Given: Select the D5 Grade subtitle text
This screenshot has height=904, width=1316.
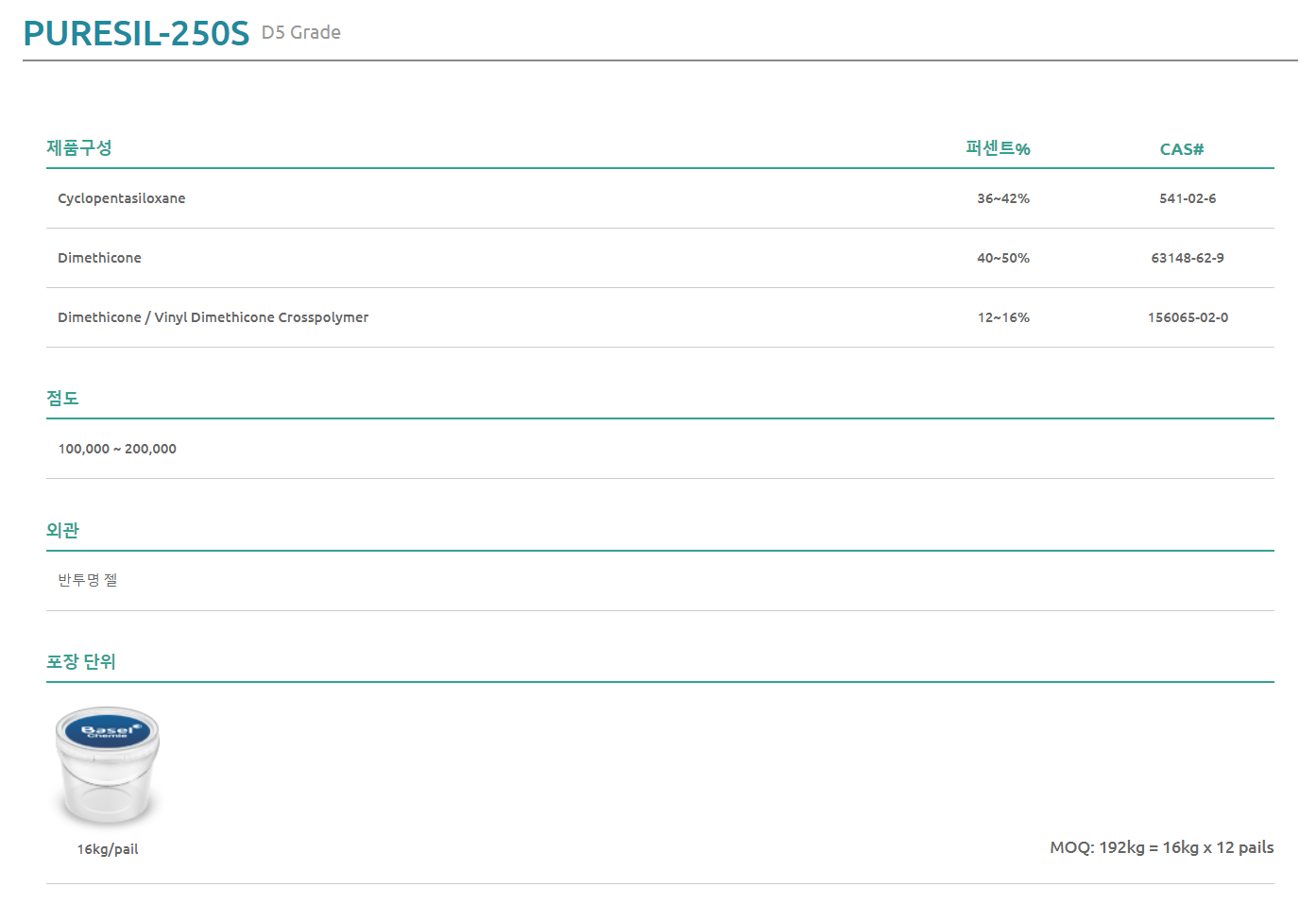Looking at the screenshot, I should [x=301, y=32].
